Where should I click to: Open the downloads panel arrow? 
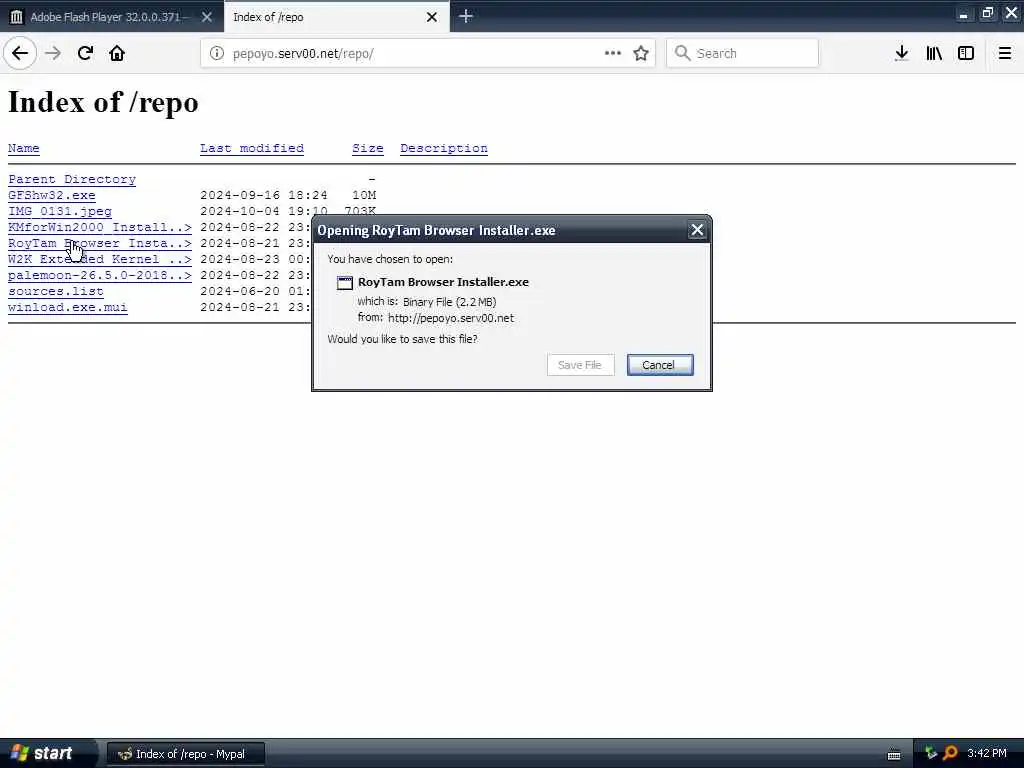[901, 53]
